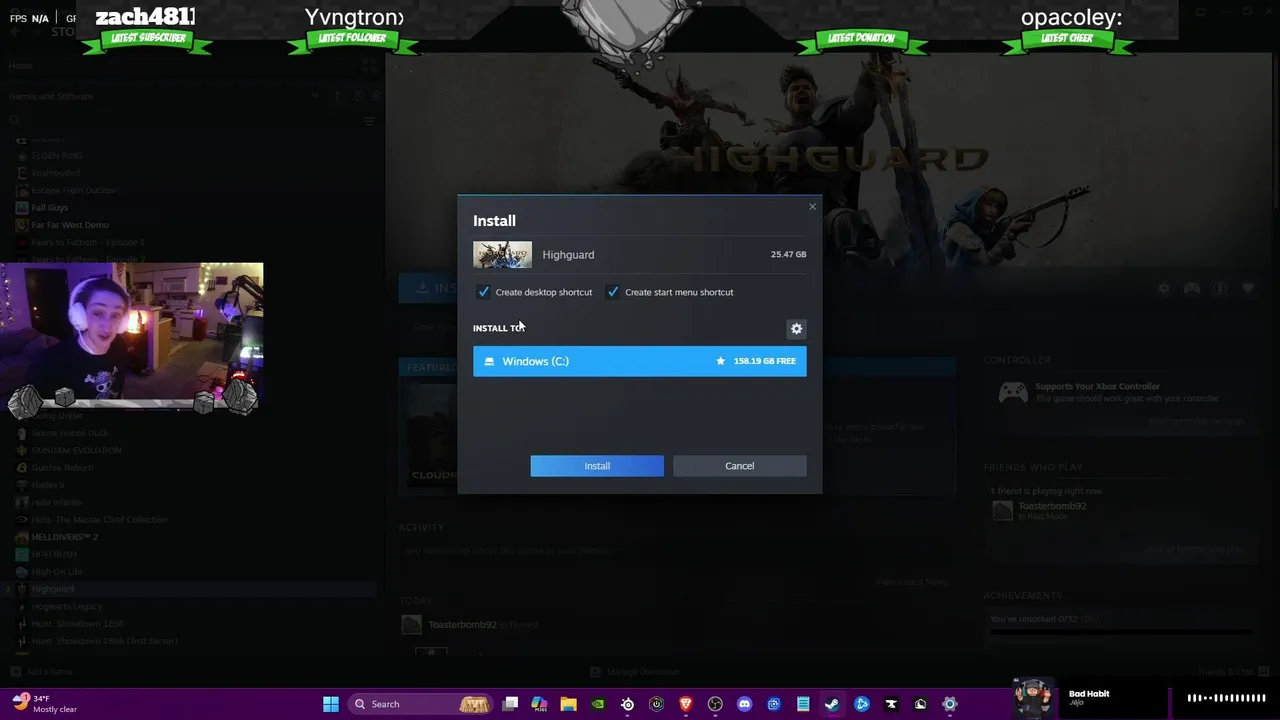Select Hunt: Showdown 1896 (Test Server)
This screenshot has width=1280, height=720.
(x=104, y=641)
